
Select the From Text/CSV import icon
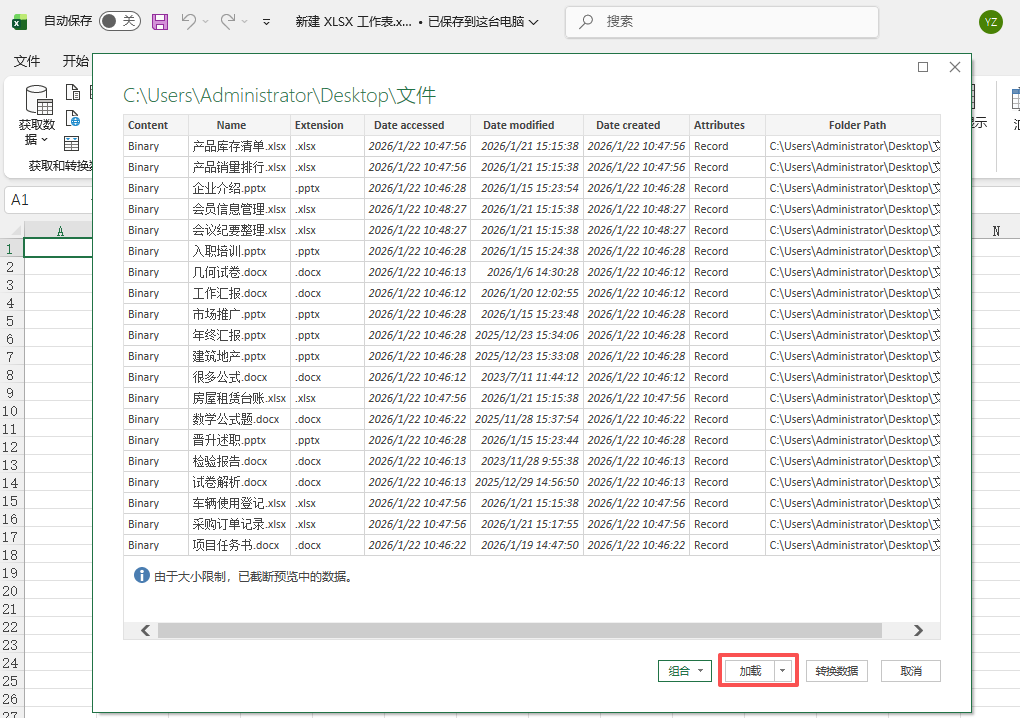[72, 92]
